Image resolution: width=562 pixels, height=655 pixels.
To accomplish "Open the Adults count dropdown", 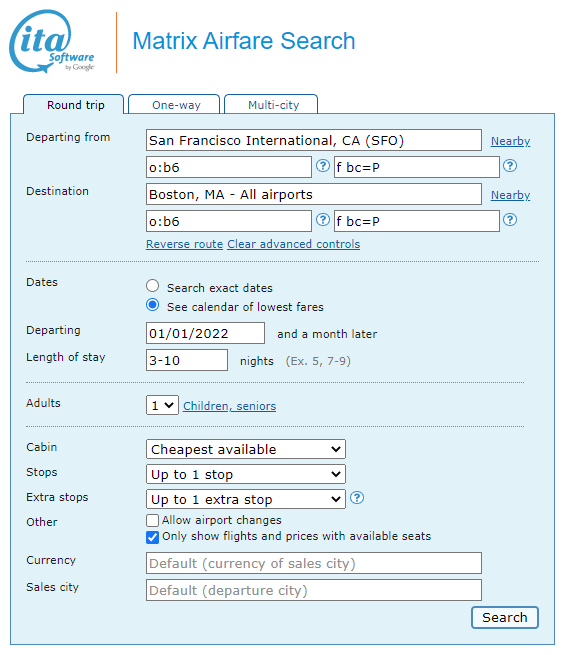I will pyautogui.click(x=162, y=405).
